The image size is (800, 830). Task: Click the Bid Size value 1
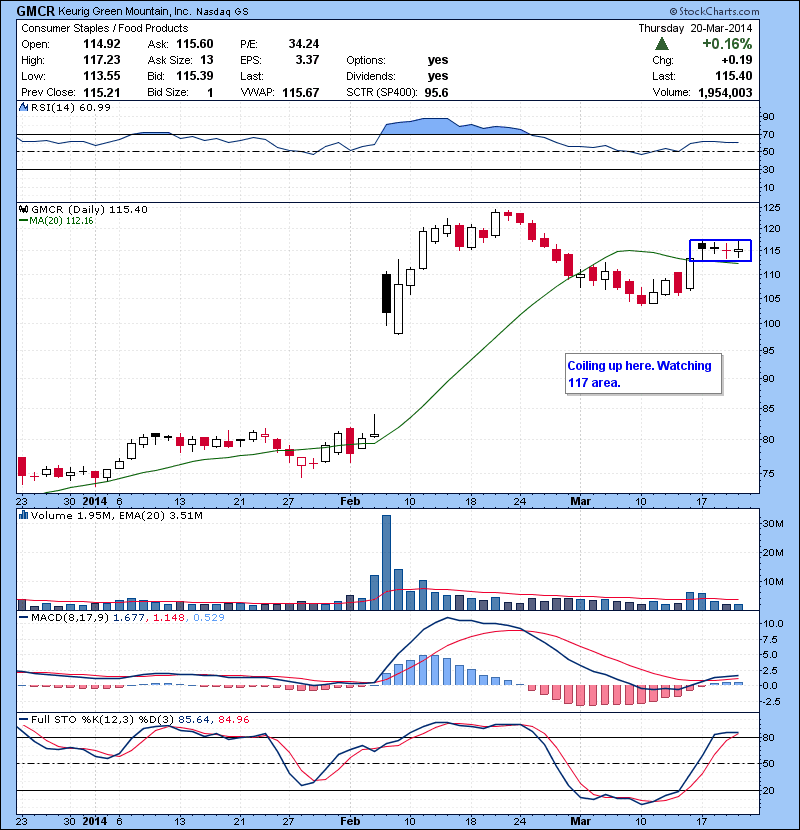coord(210,92)
